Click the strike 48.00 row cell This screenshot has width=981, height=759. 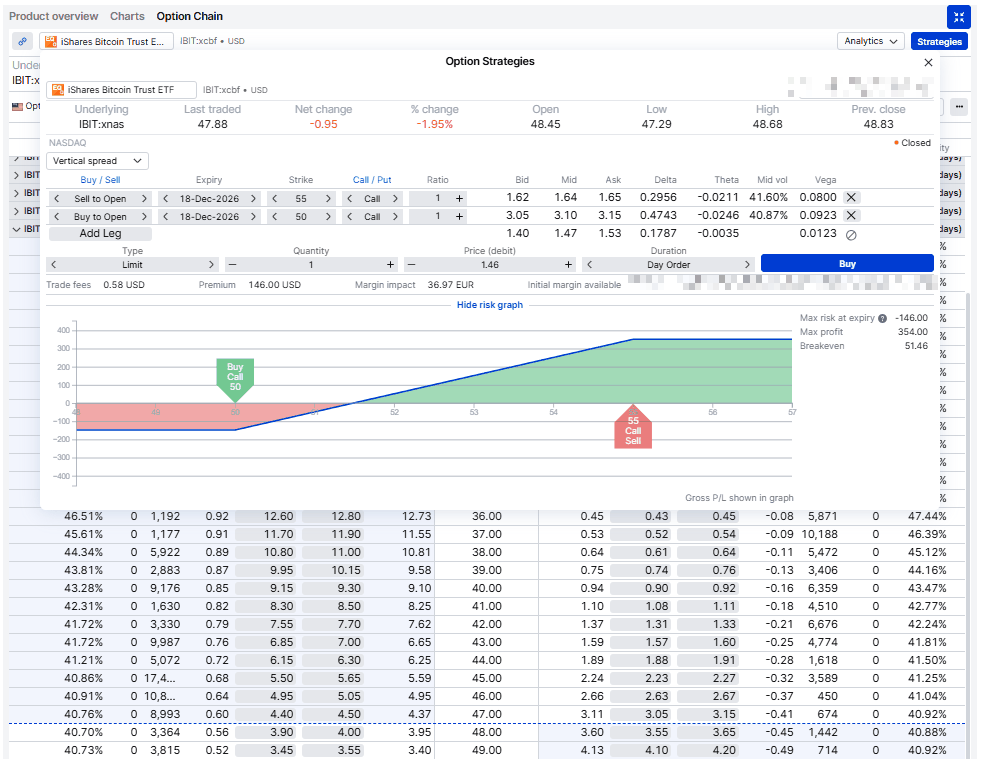click(x=487, y=732)
